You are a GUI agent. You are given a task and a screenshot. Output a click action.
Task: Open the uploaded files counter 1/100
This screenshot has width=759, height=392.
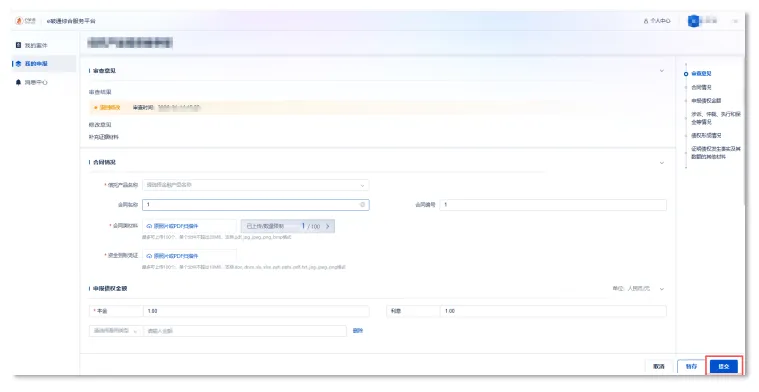(288, 226)
